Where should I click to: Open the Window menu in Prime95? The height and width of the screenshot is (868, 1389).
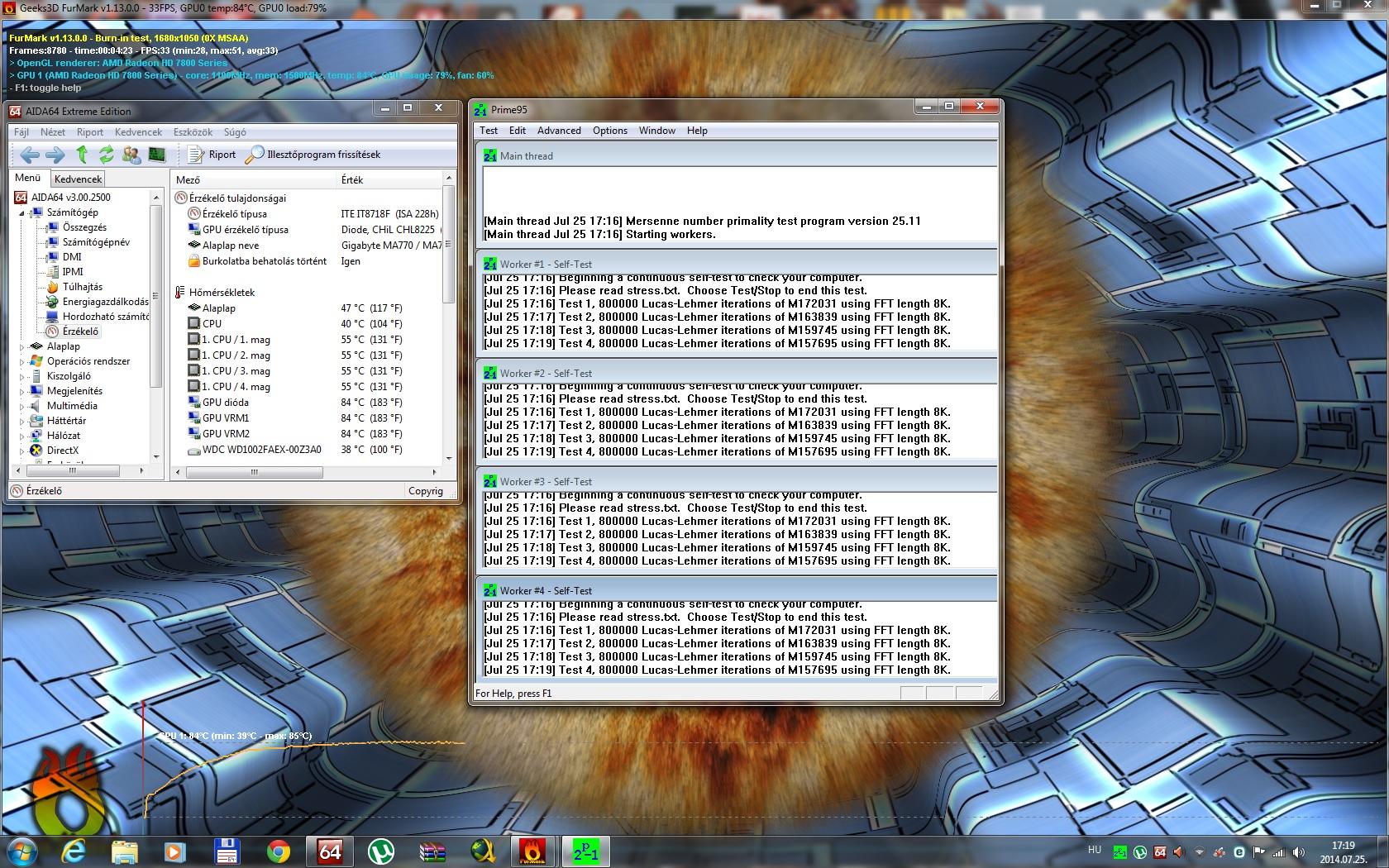tap(657, 131)
